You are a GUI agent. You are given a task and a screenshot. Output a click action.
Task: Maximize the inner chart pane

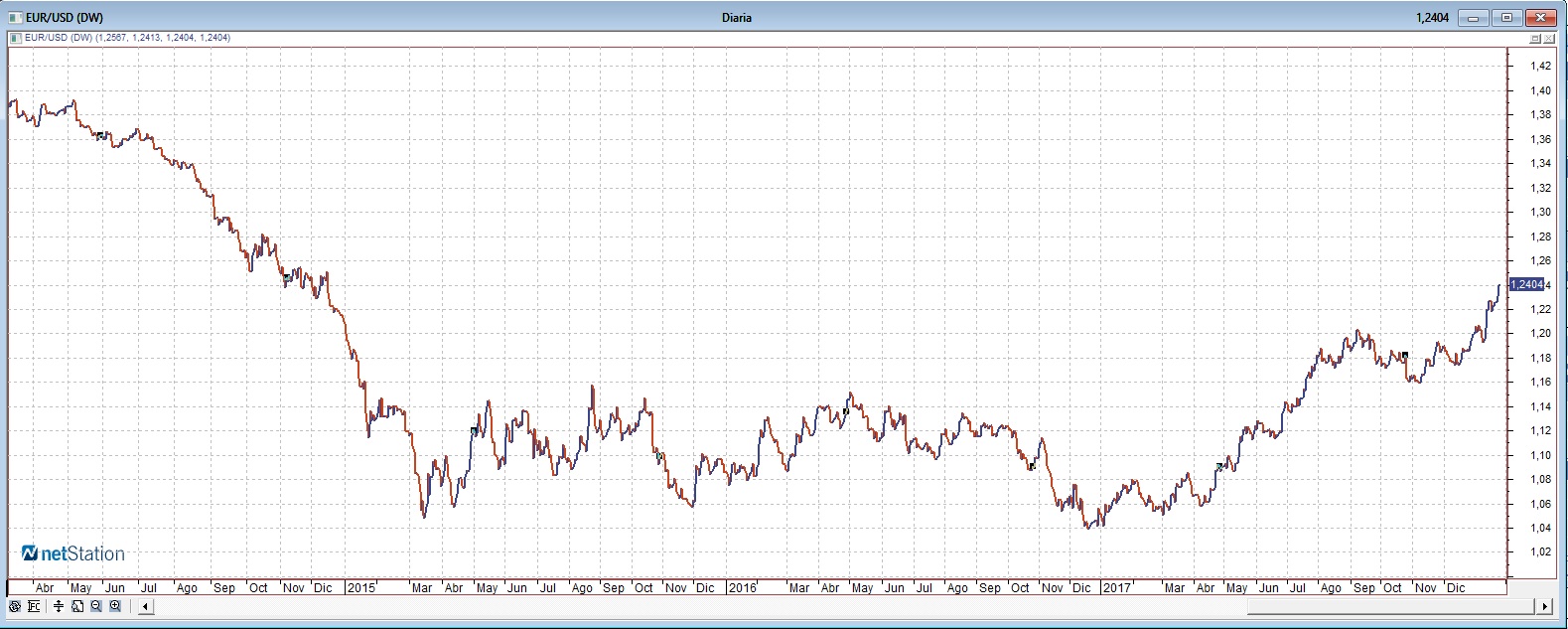1535,39
